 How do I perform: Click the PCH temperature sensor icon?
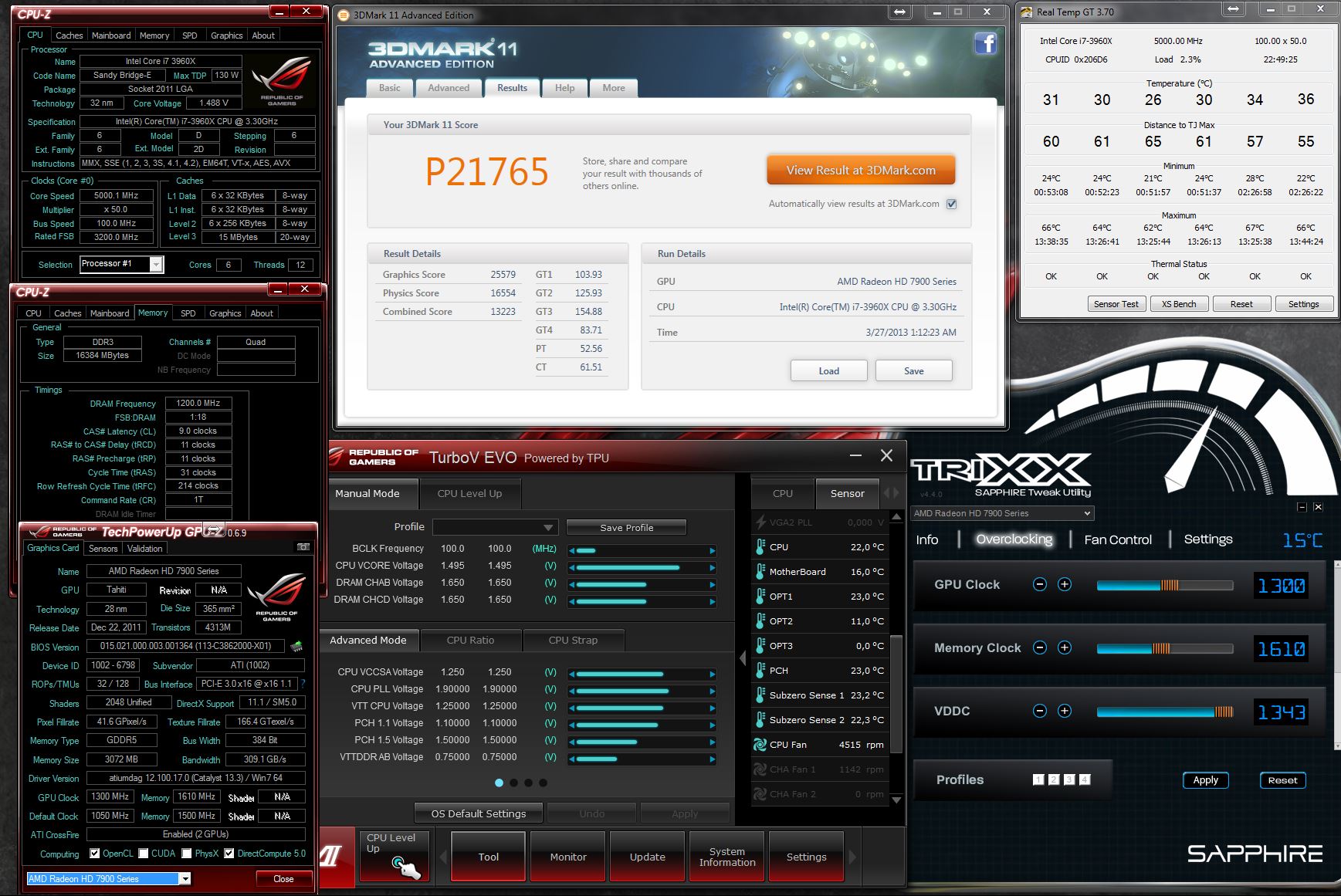pyautogui.click(x=760, y=671)
